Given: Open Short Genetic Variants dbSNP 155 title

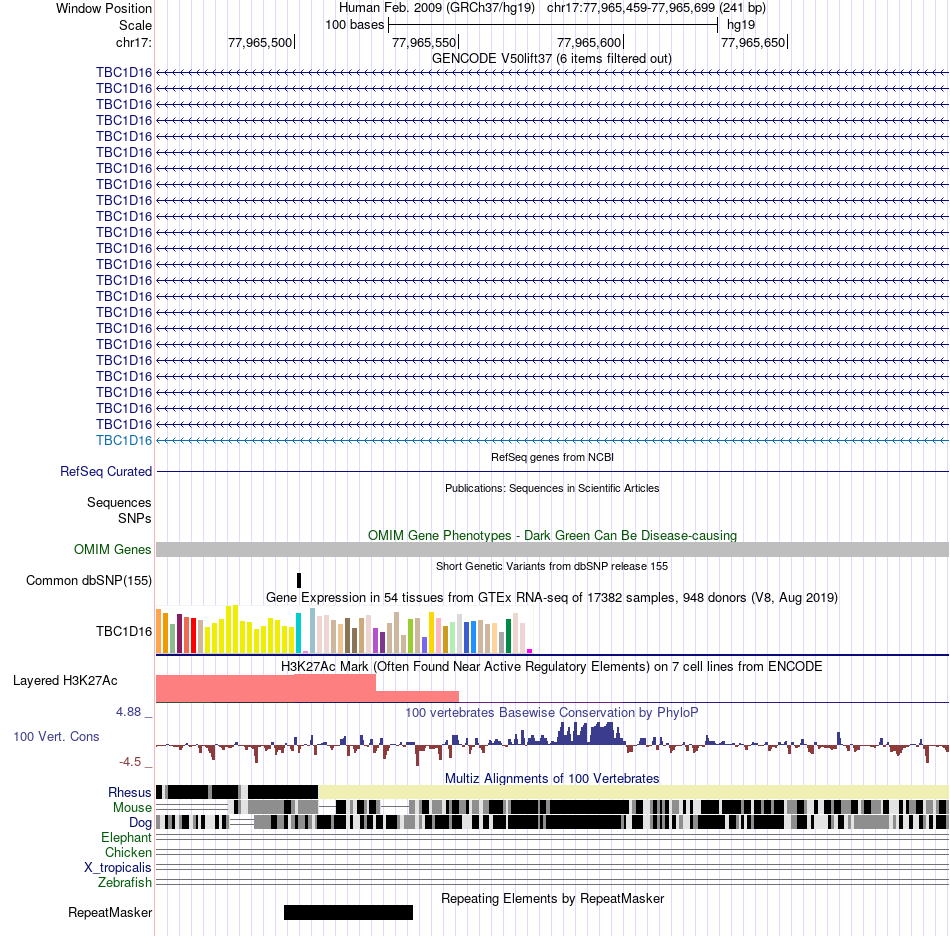Looking at the screenshot, I should point(552,566).
